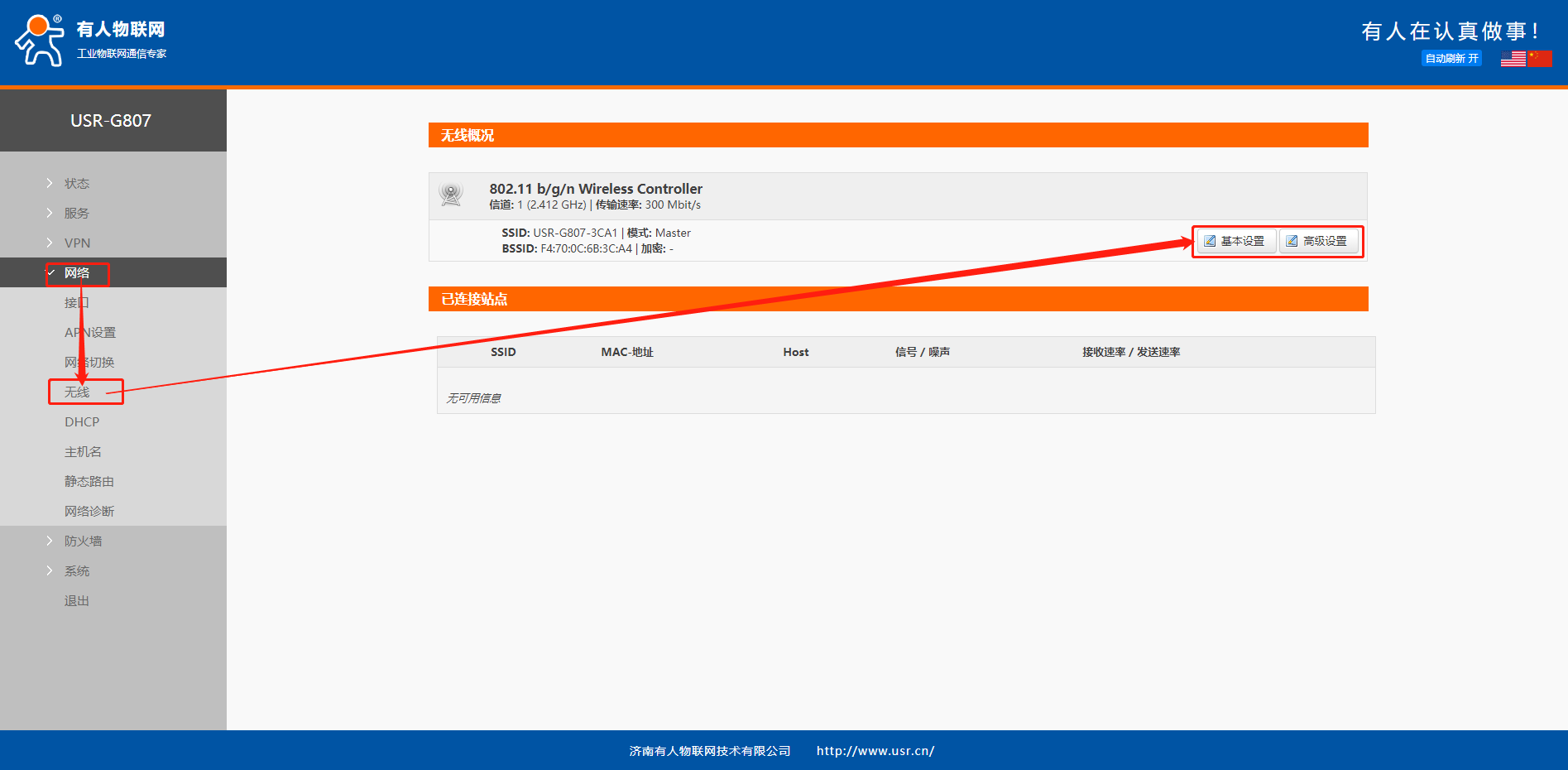The image size is (1568, 770).
Task: Expand the 状态 menu section
Action: [x=77, y=183]
